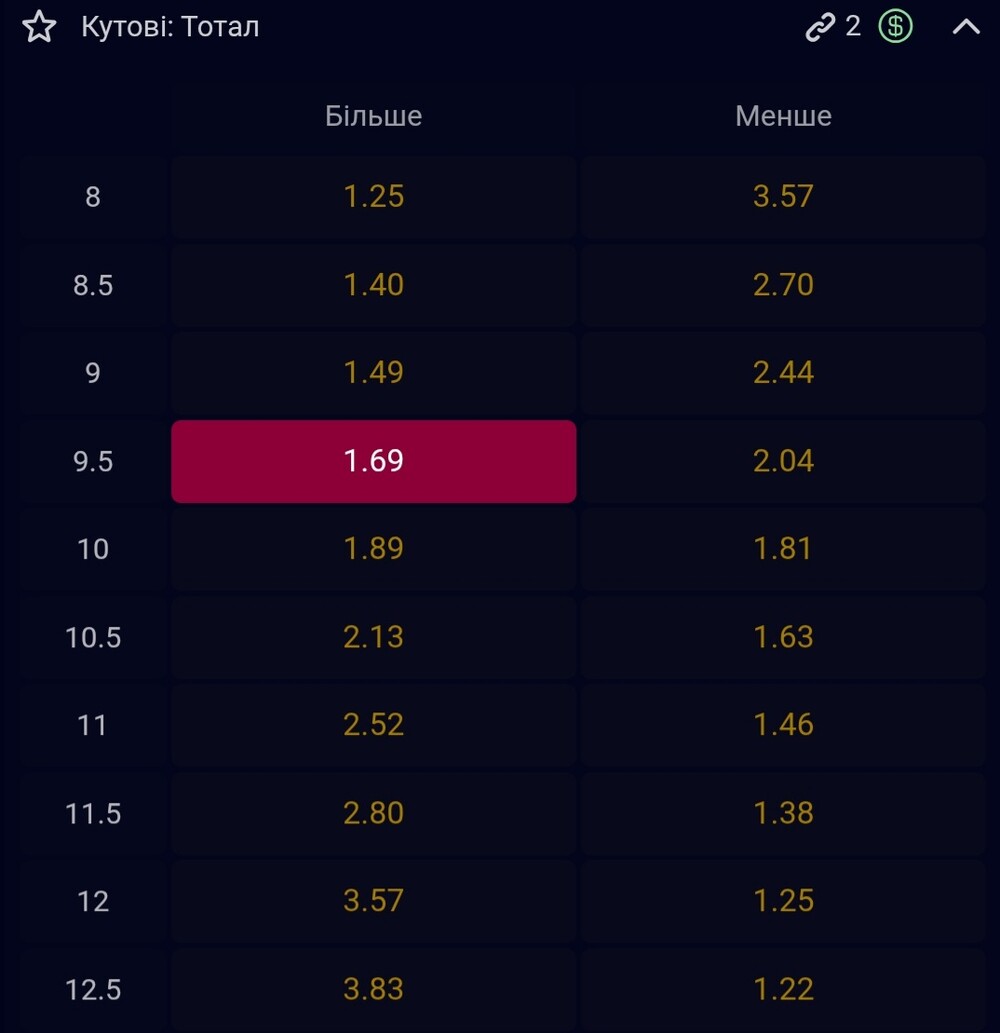Click the Кутові: Тотал market title

point(170,27)
